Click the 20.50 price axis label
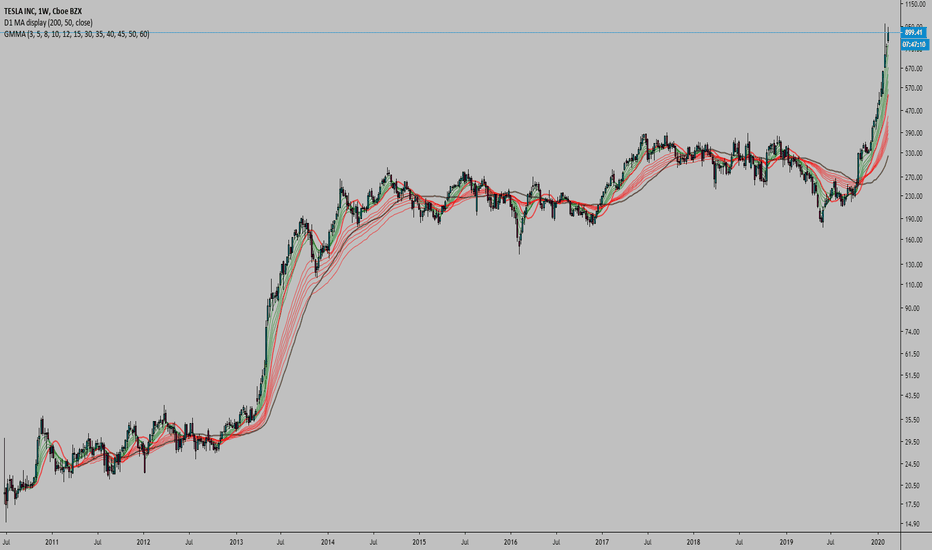This screenshot has height=550, width=932. [912, 485]
